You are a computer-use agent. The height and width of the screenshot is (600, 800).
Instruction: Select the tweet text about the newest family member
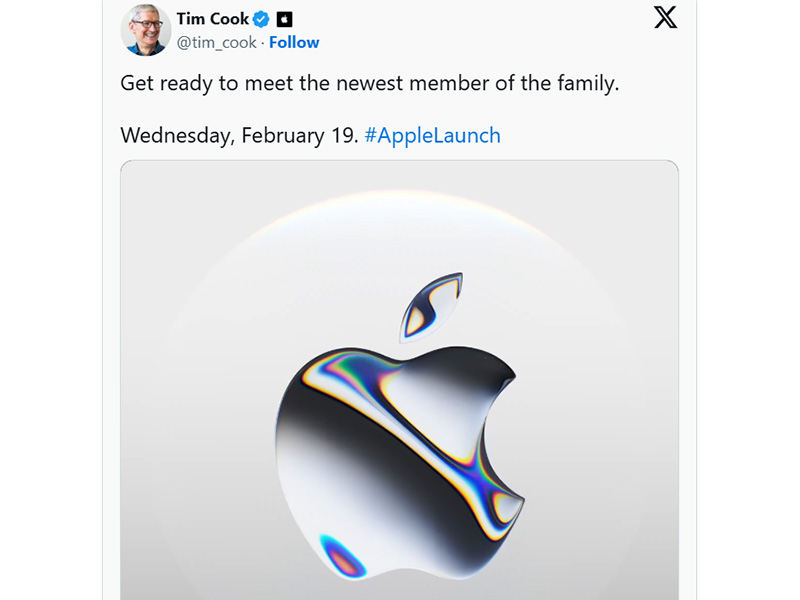(370, 83)
